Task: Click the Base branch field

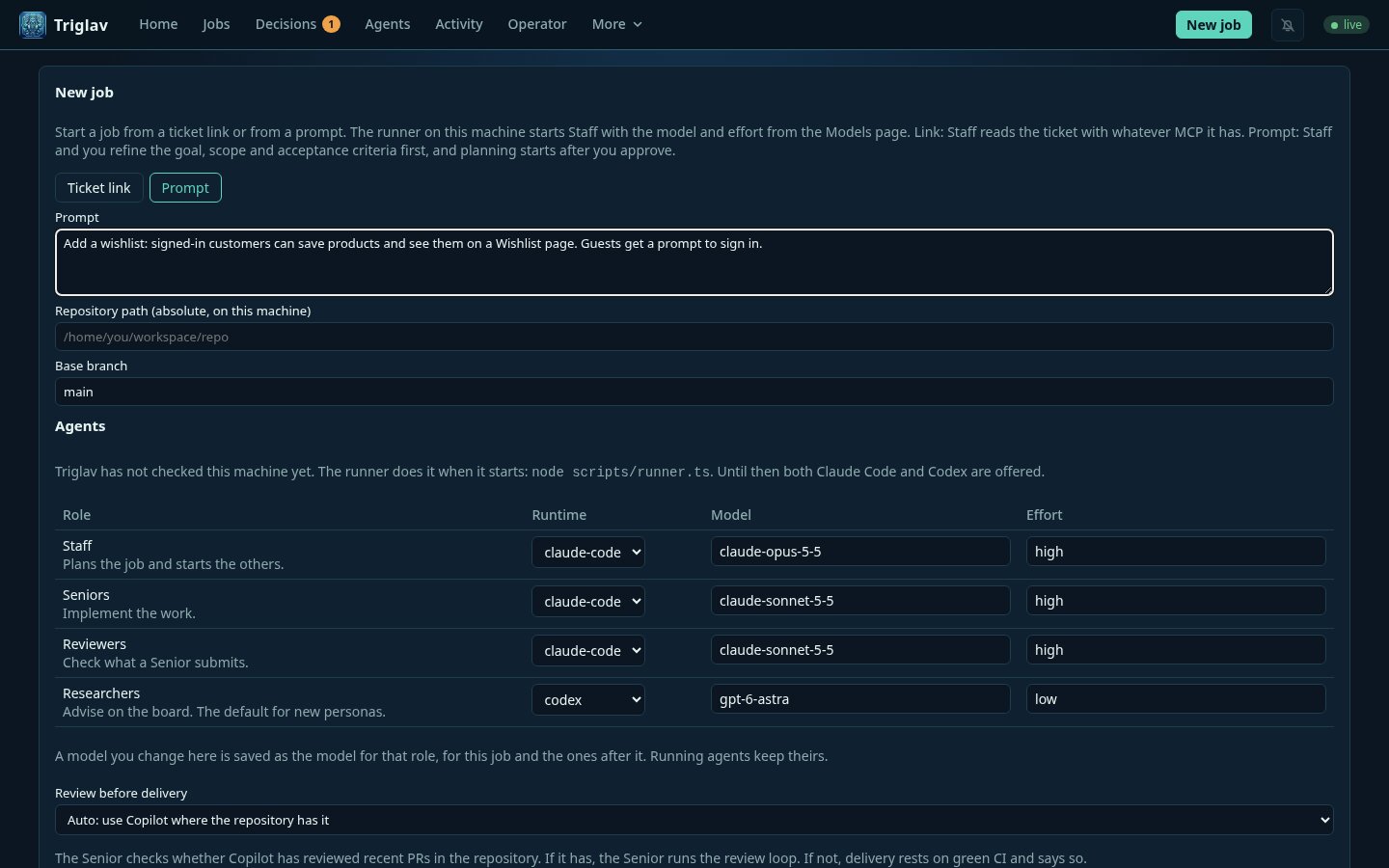Action: click(694, 392)
